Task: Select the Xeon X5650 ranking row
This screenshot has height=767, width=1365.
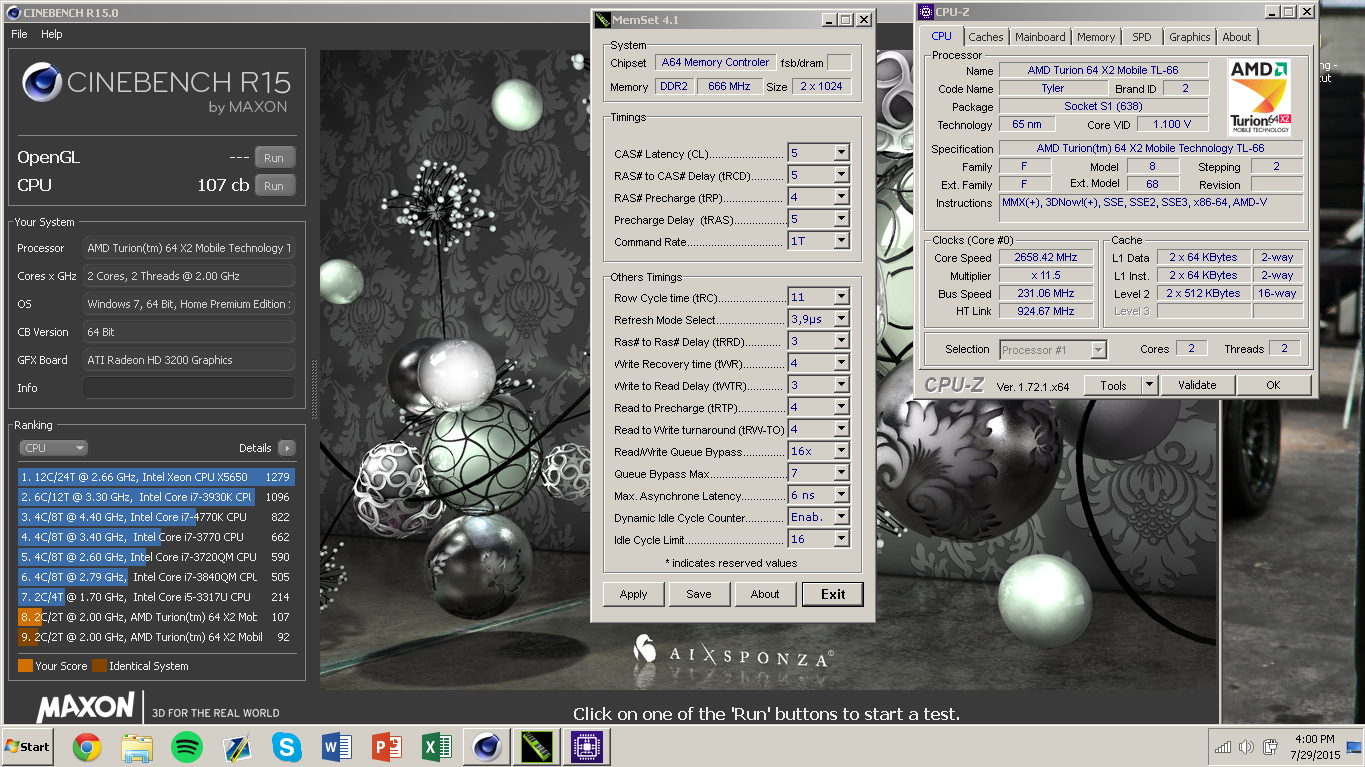Action: pyautogui.click(x=156, y=477)
